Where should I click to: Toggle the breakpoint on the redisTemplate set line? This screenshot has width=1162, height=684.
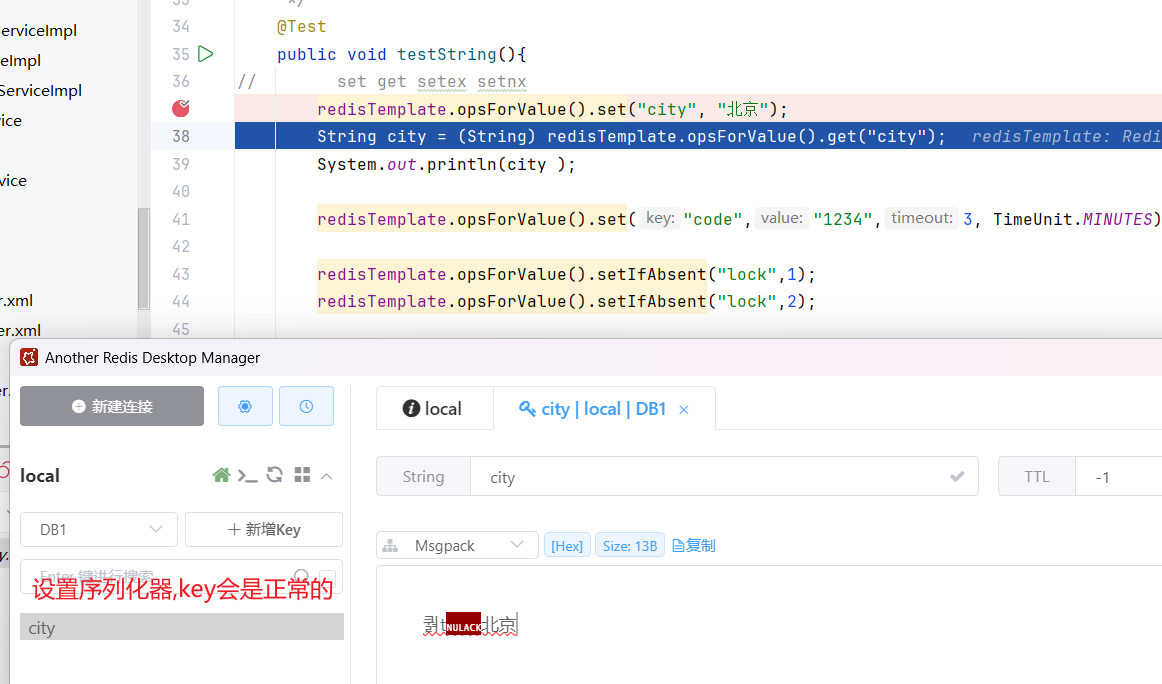click(x=181, y=108)
